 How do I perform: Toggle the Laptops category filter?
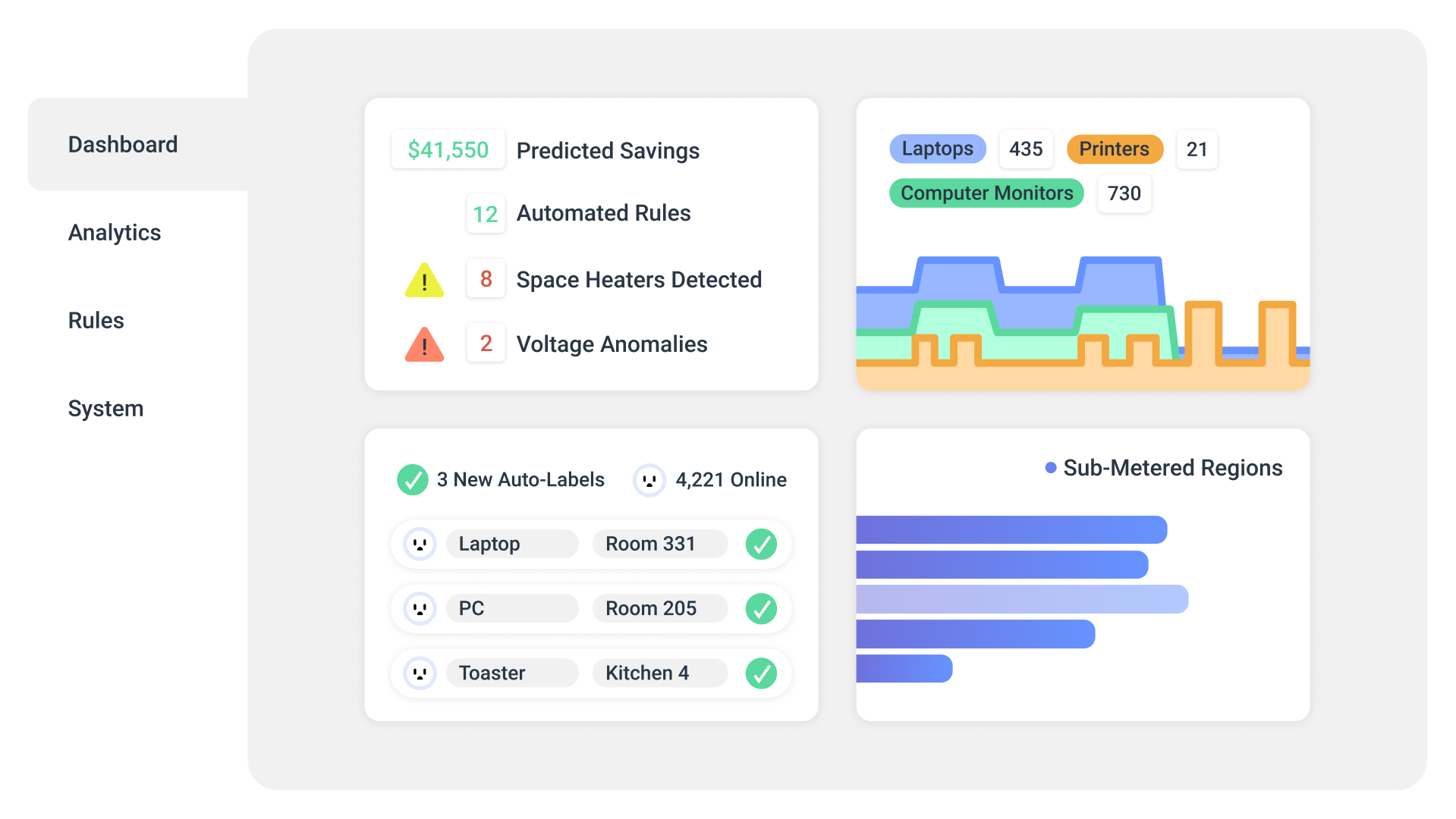point(938,149)
